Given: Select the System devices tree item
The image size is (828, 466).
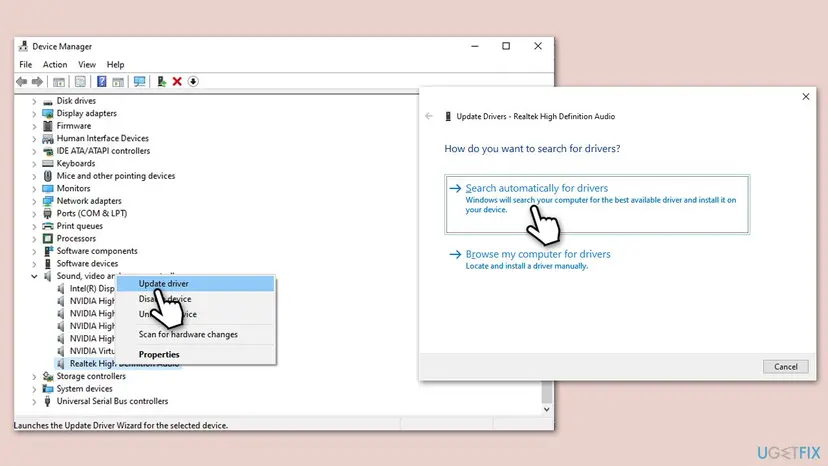Looking at the screenshot, I should [84, 389].
